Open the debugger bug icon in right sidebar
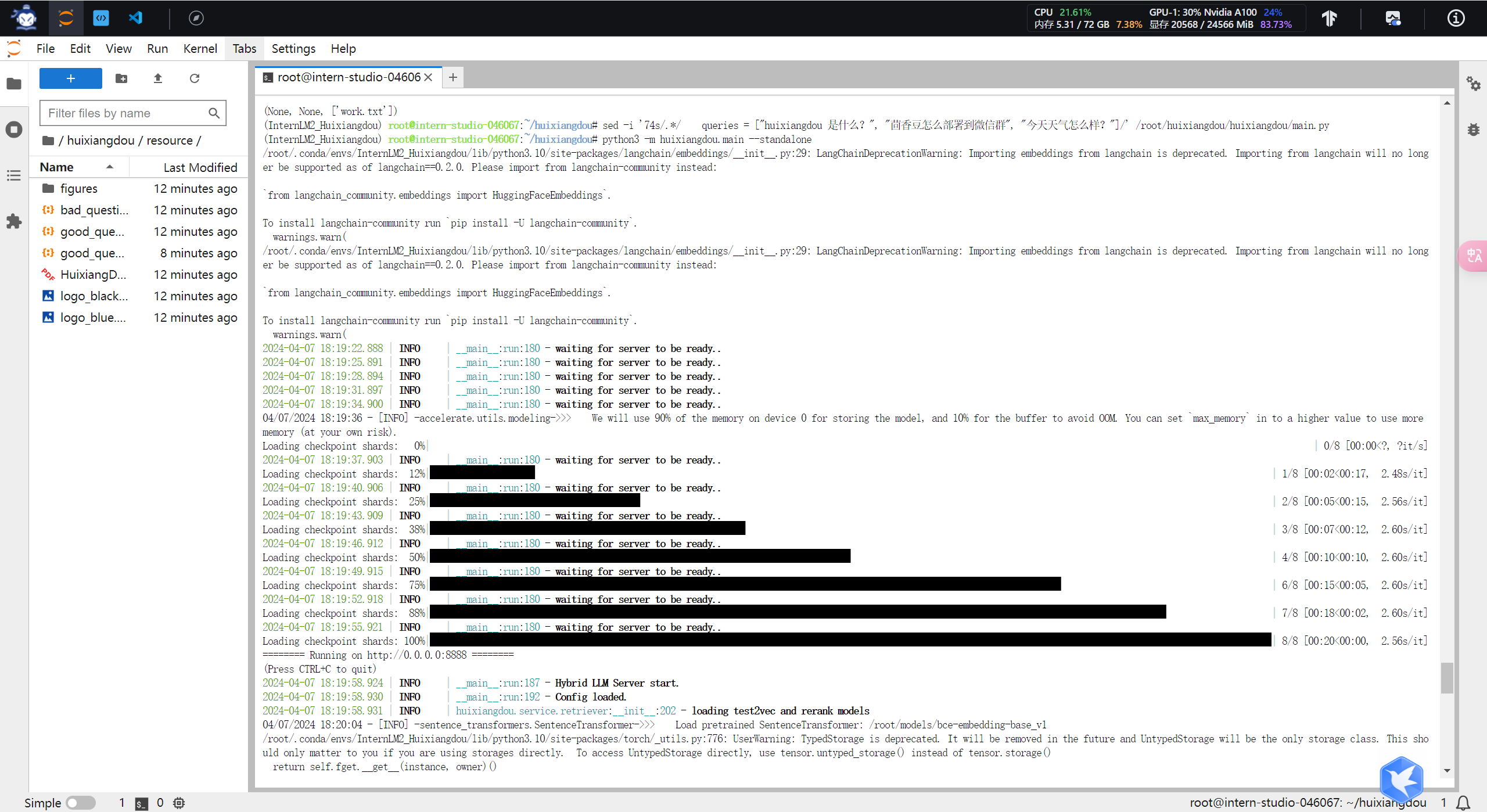This screenshot has height=812, width=1487. tap(1473, 130)
